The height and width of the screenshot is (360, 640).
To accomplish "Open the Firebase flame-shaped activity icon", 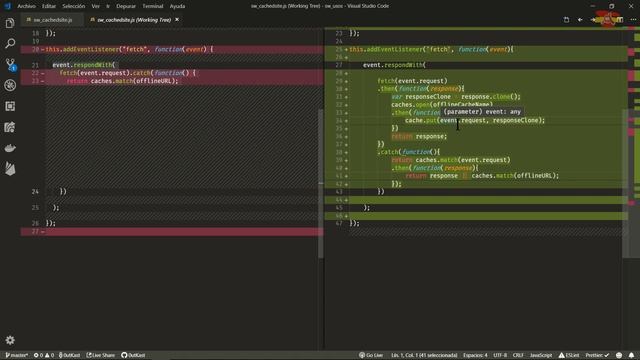I will click(x=10, y=169).
